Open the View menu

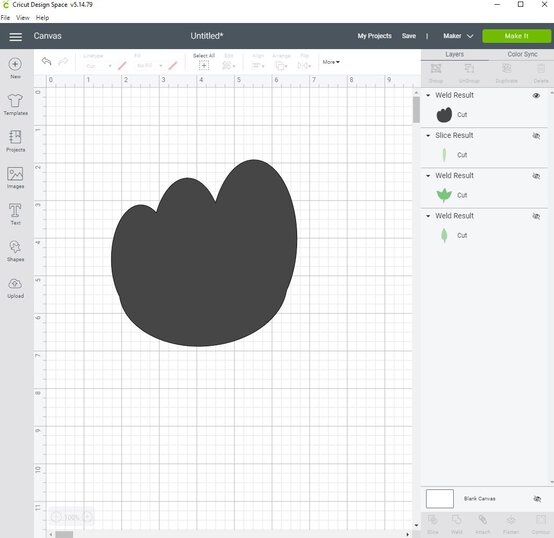(23, 18)
